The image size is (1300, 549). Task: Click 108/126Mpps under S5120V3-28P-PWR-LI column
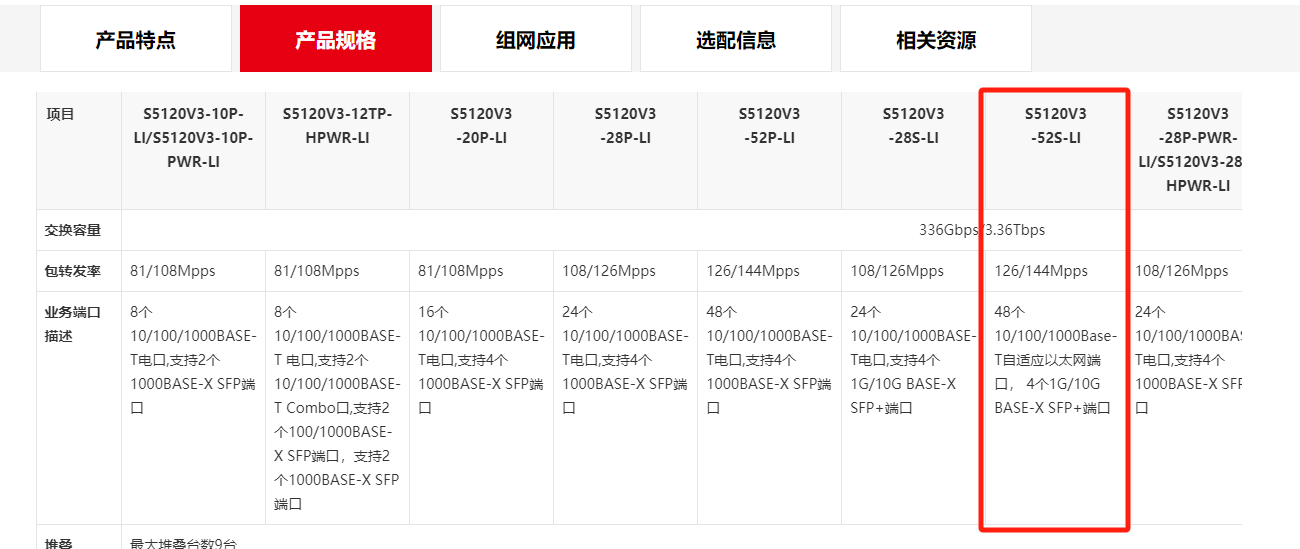coord(1182,271)
